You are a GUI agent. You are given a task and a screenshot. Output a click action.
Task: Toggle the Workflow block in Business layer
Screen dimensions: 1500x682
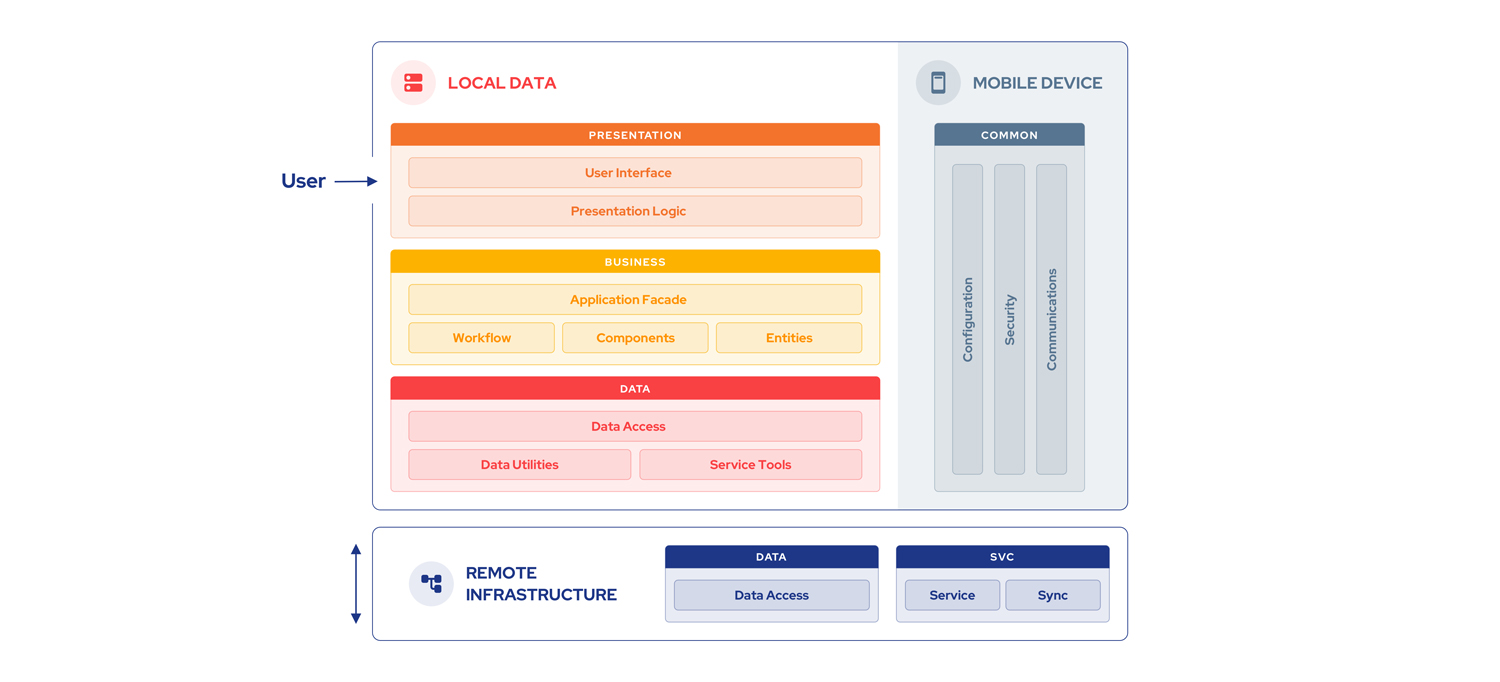481,338
